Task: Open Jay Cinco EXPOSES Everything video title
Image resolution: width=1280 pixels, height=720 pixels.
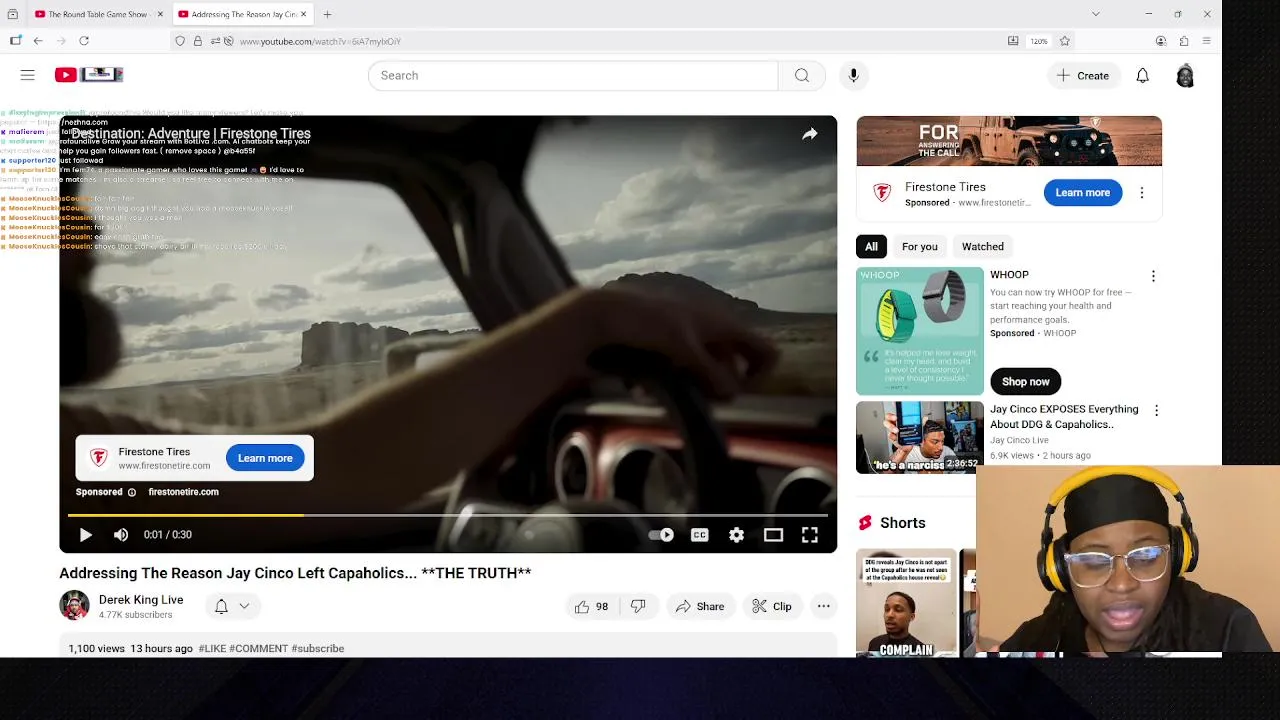Action: click(1064, 417)
